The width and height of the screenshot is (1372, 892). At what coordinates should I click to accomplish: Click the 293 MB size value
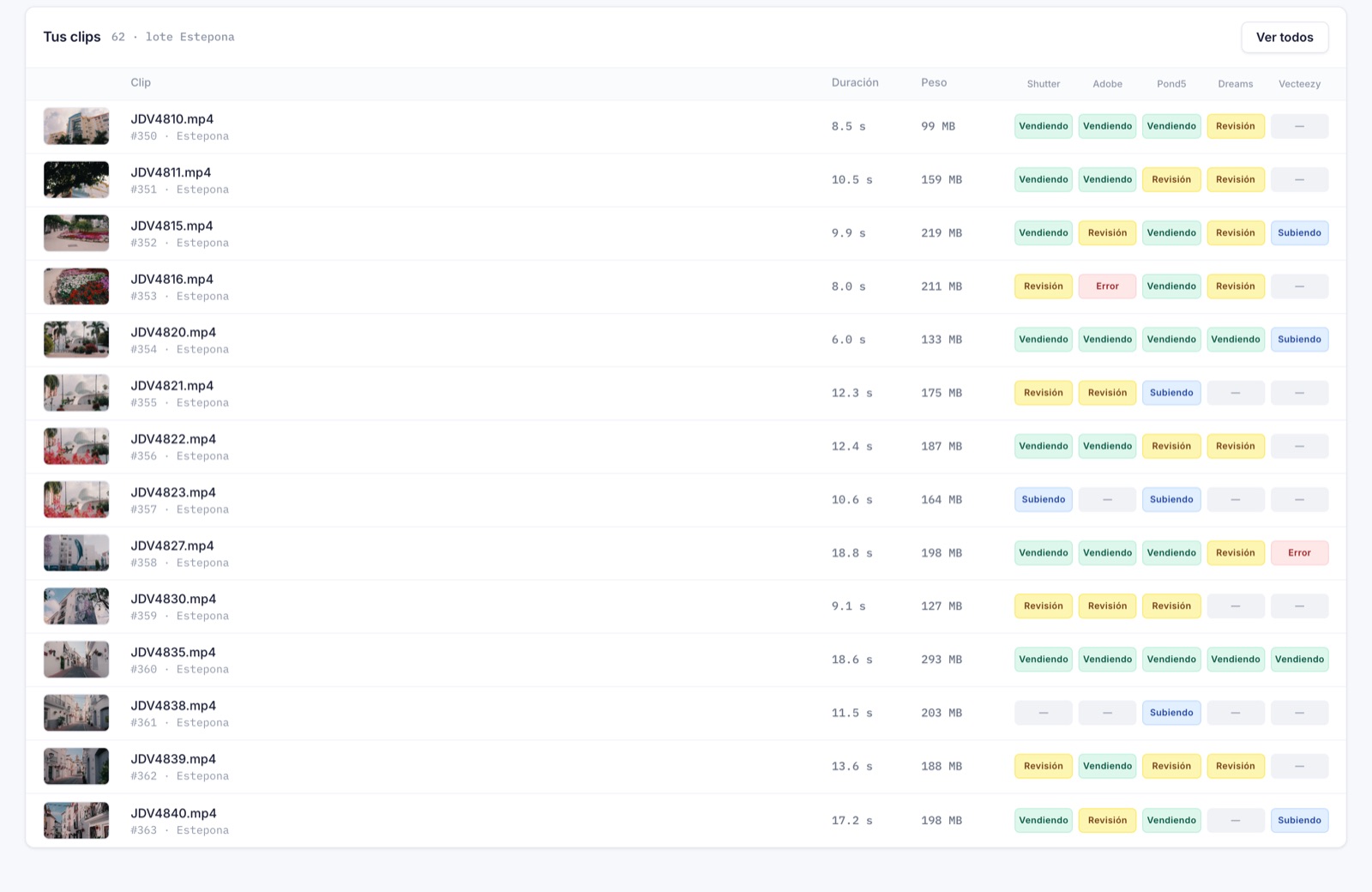click(x=942, y=660)
